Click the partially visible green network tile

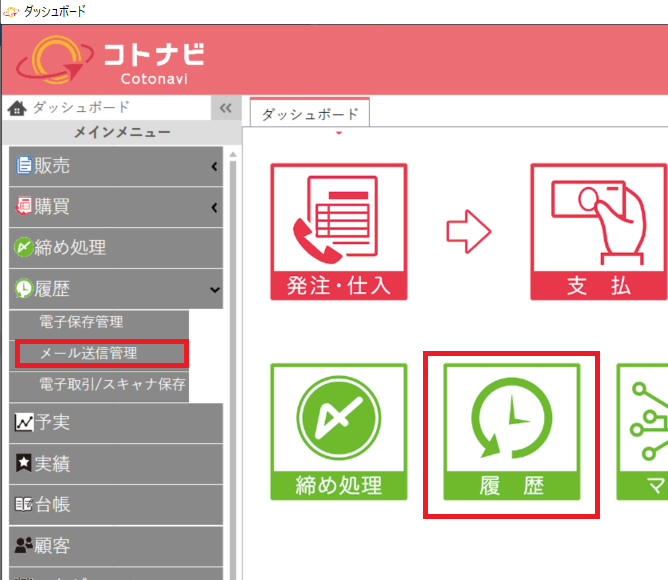pos(643,431)
